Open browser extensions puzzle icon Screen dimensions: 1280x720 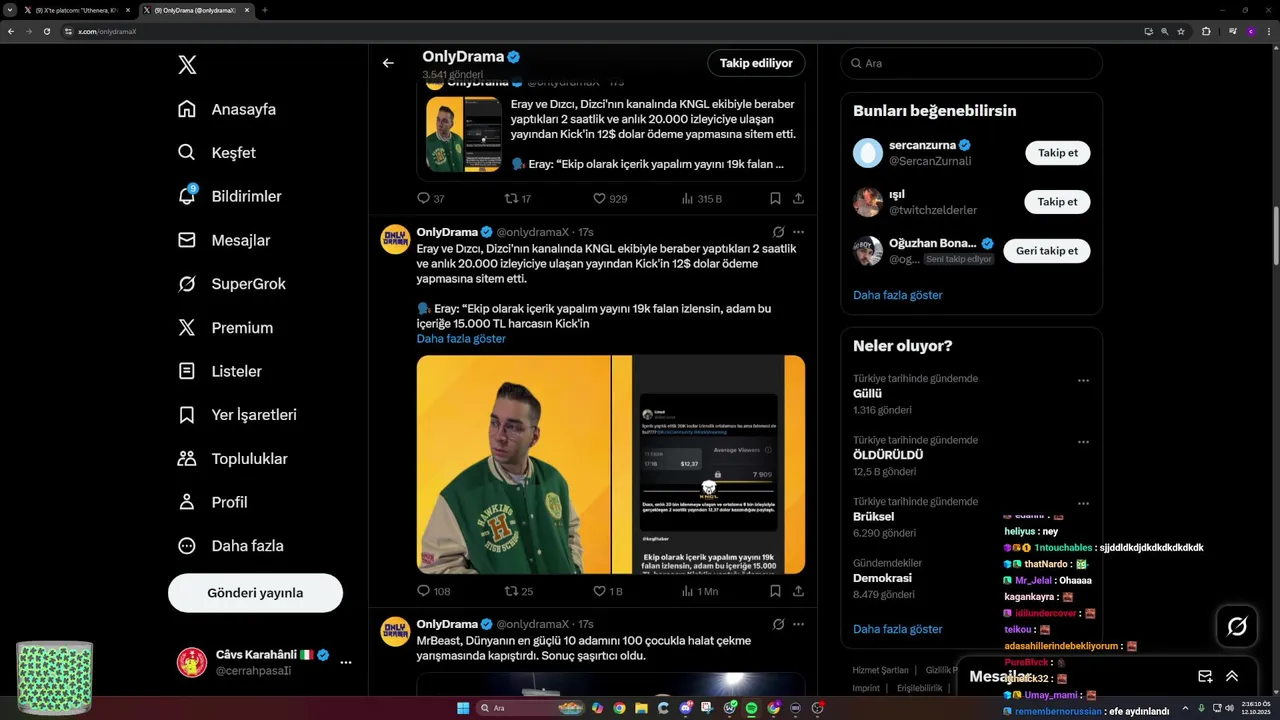1206,31
